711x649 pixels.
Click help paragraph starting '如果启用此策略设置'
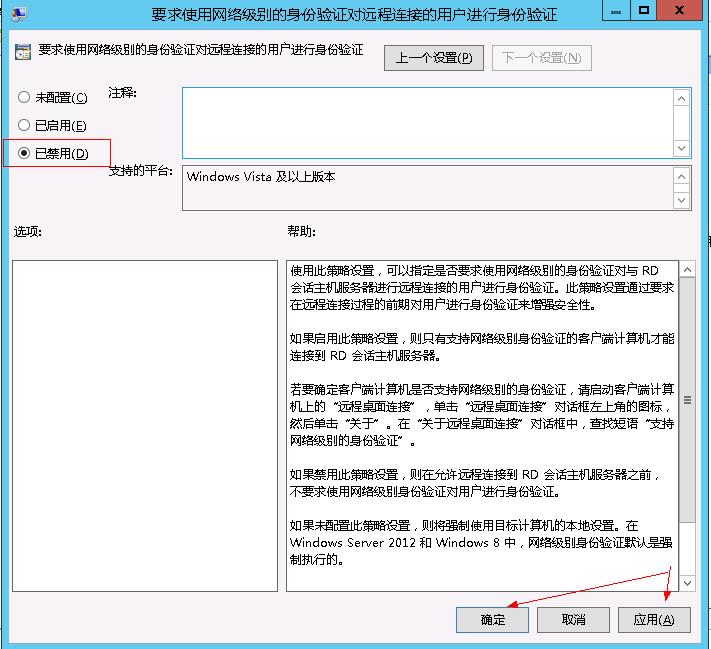point(482,347)
